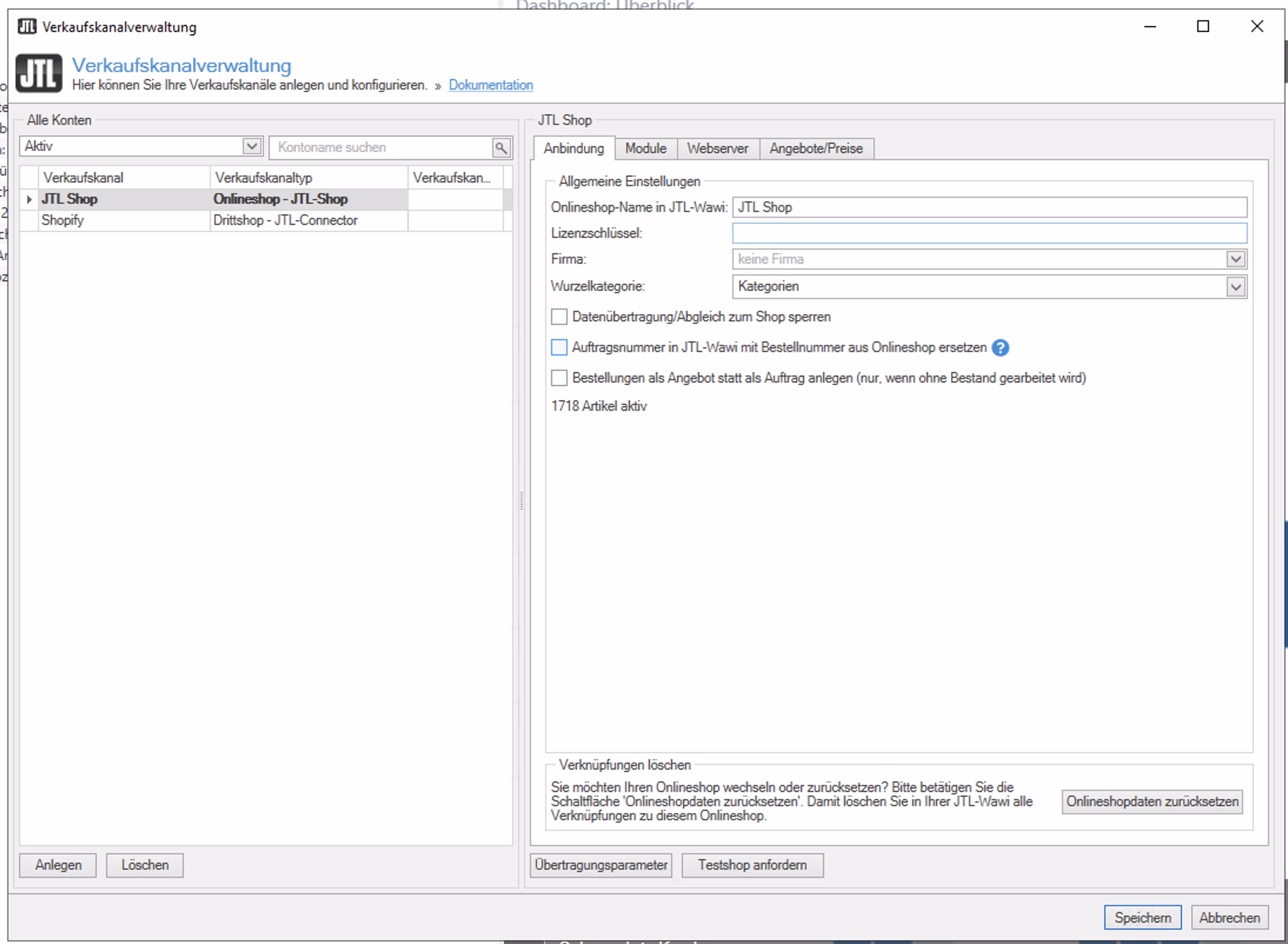Open the Aktiv filter dropdown
The height and width of the screenshot is (944, 1288).
[x=252, y=146]
